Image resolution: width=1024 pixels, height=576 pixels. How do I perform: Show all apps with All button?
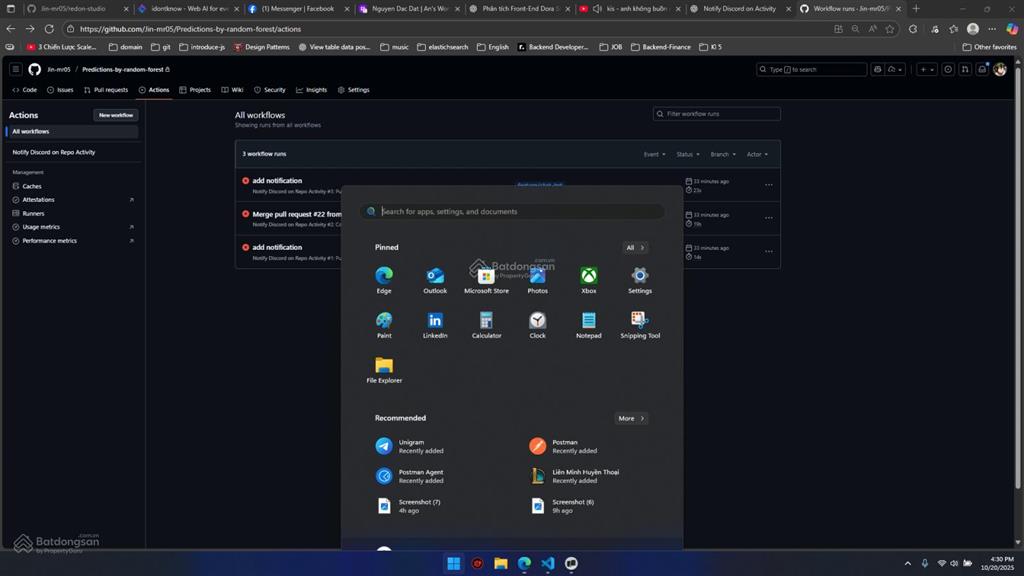(x=635, y=247)
